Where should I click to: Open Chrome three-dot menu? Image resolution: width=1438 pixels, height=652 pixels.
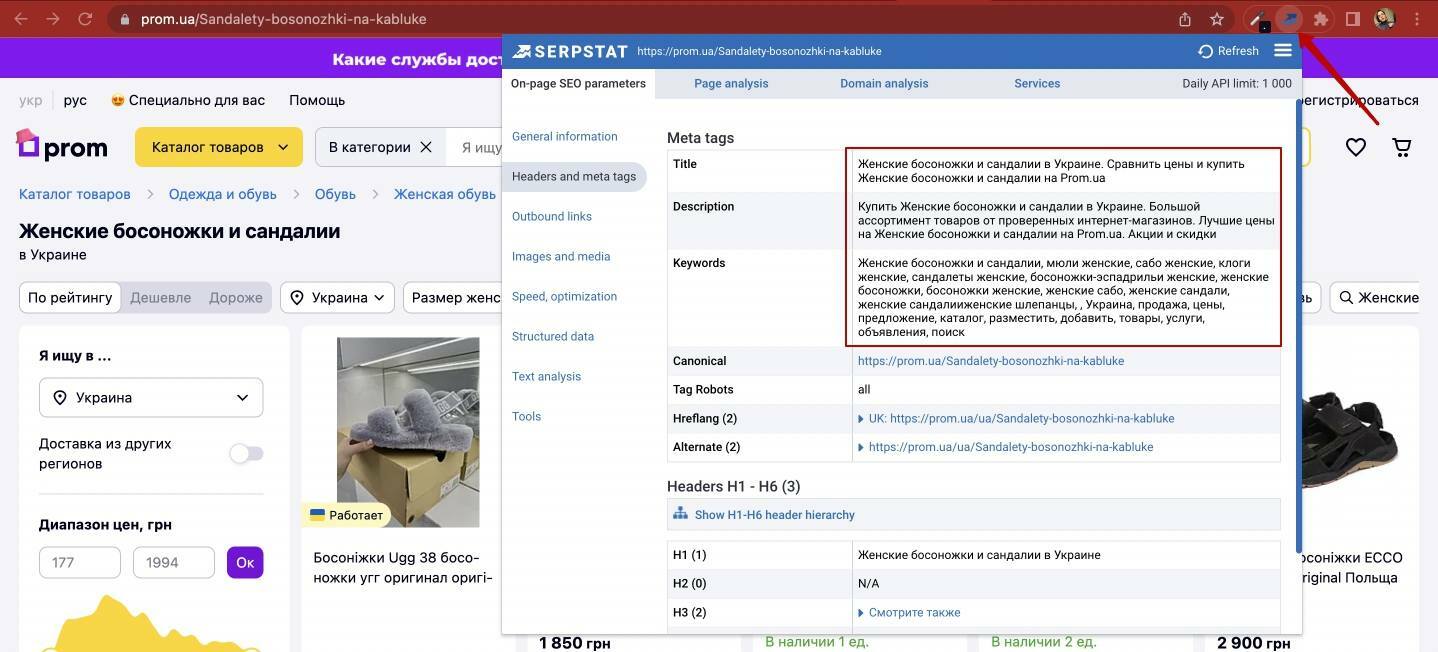(x=1417, y=19)
